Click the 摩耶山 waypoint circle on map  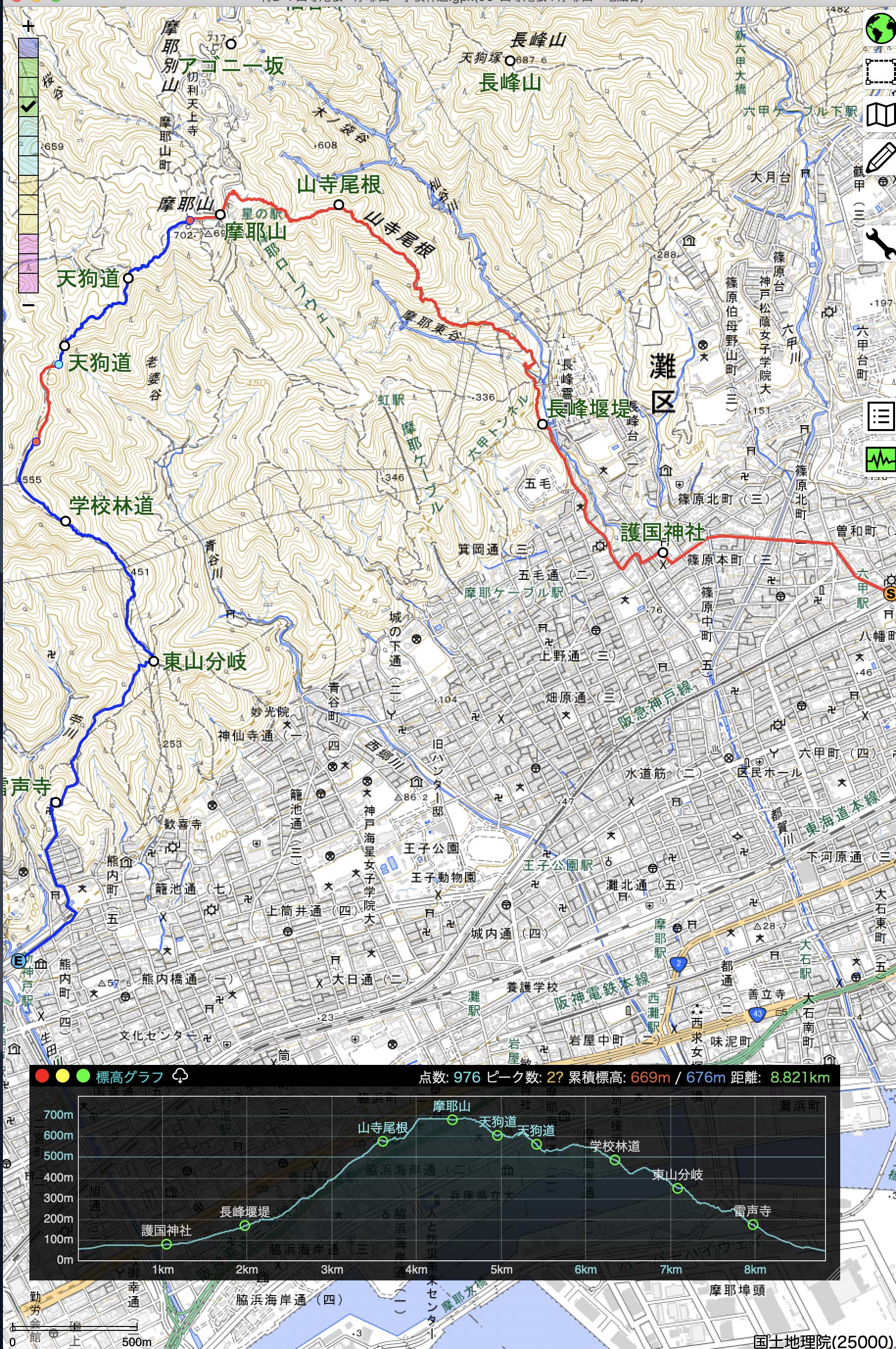coord(220,215)
